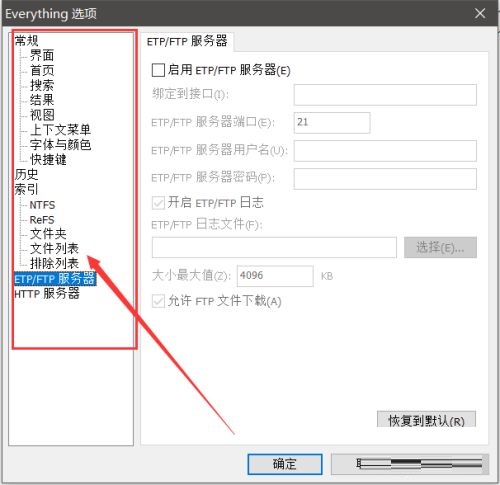Select 索引 in the options tree
The height and width of the screenshot is (485, 500).
[26, 189]
